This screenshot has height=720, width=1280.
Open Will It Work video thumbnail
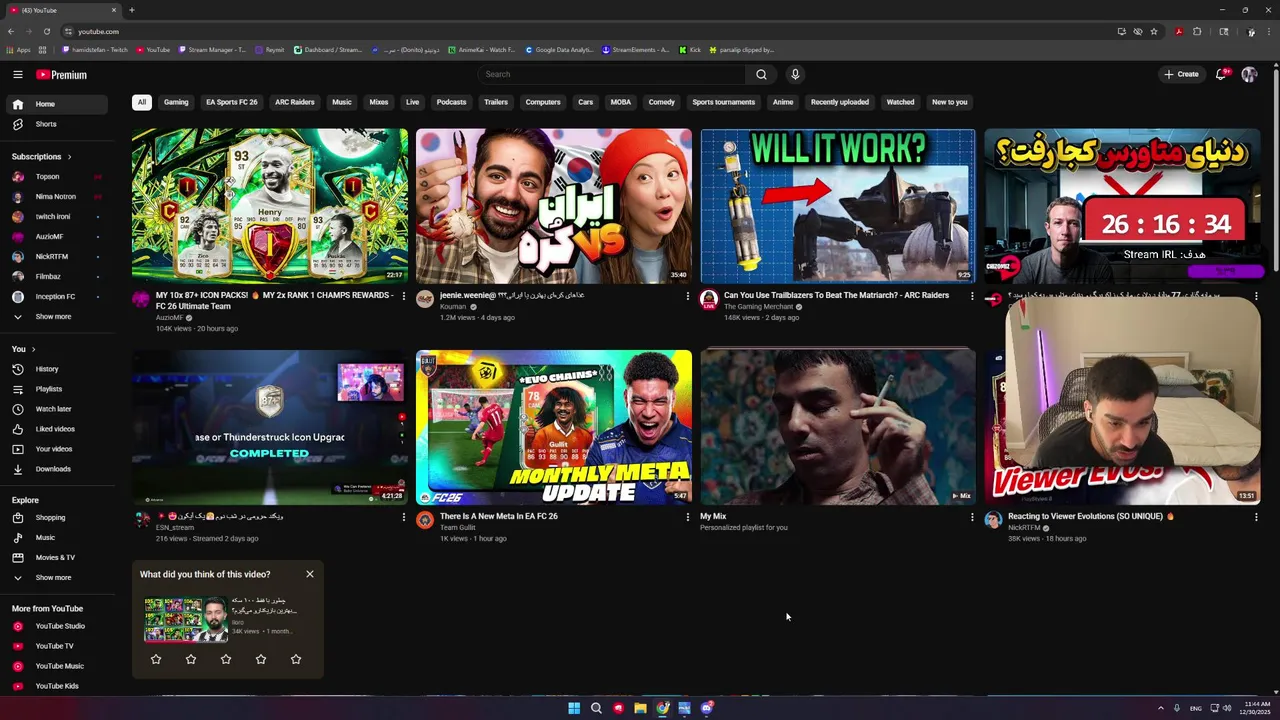(838, 206)
